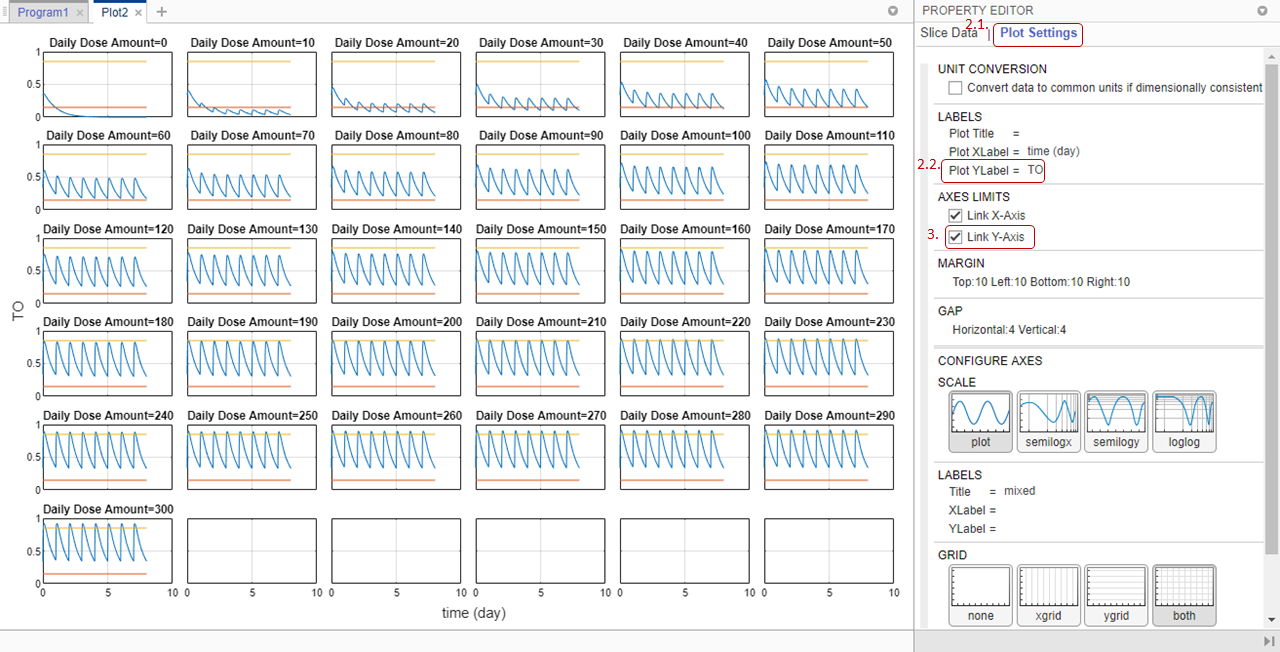Click the Daily Dose Amount=10 title
Viewport: 1280px width, 652px height.
point(252,43)
